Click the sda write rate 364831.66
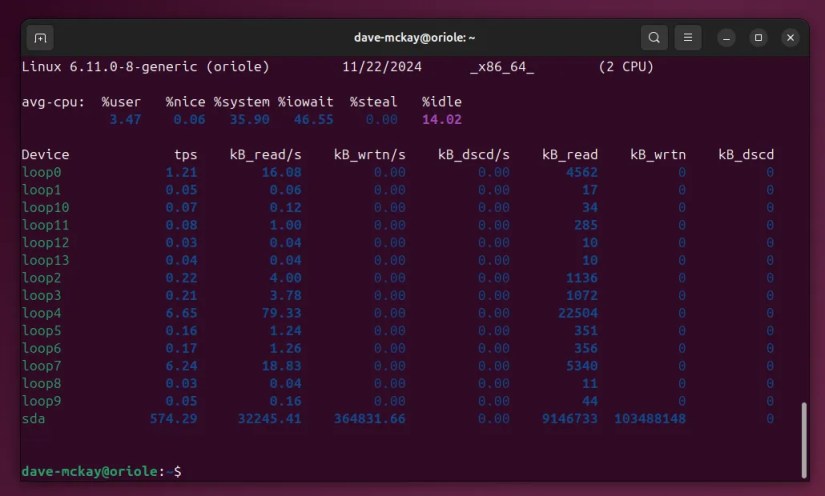This screenshot has width=825, height=496. coord(370,419)
